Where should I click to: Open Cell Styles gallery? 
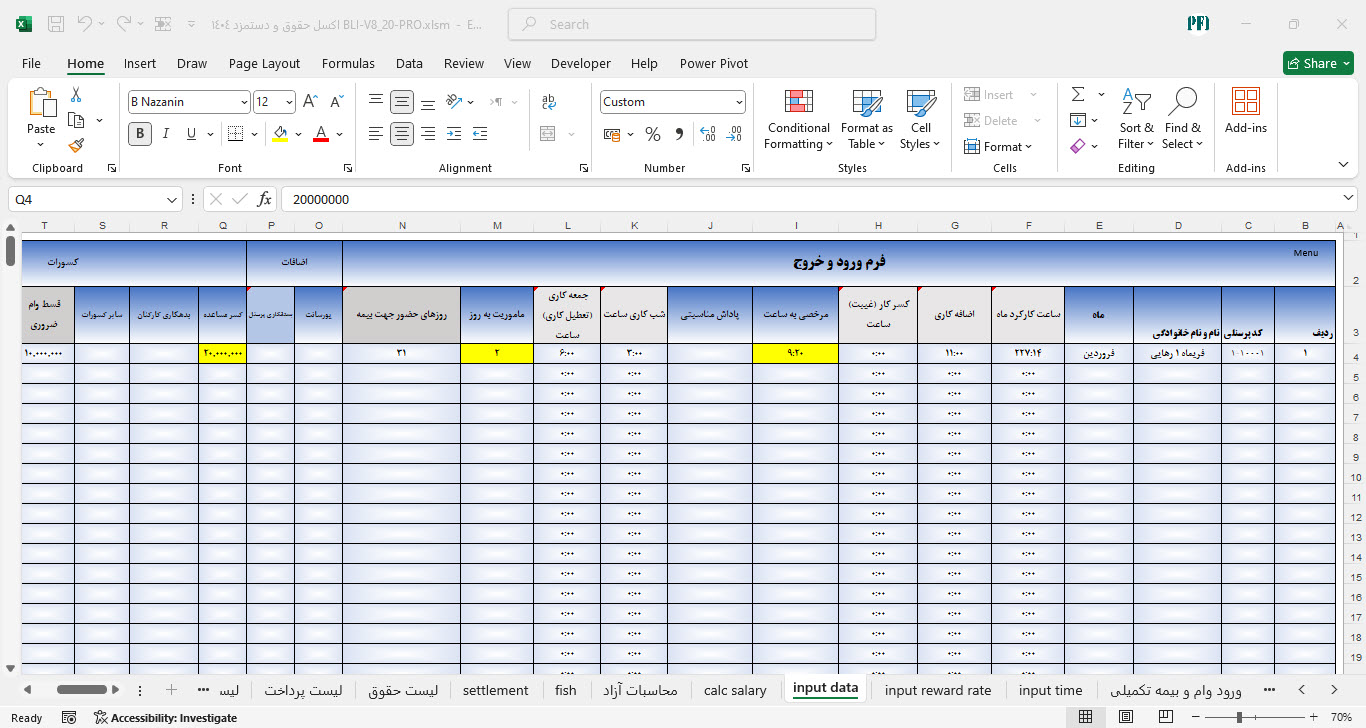pos(920,120)
